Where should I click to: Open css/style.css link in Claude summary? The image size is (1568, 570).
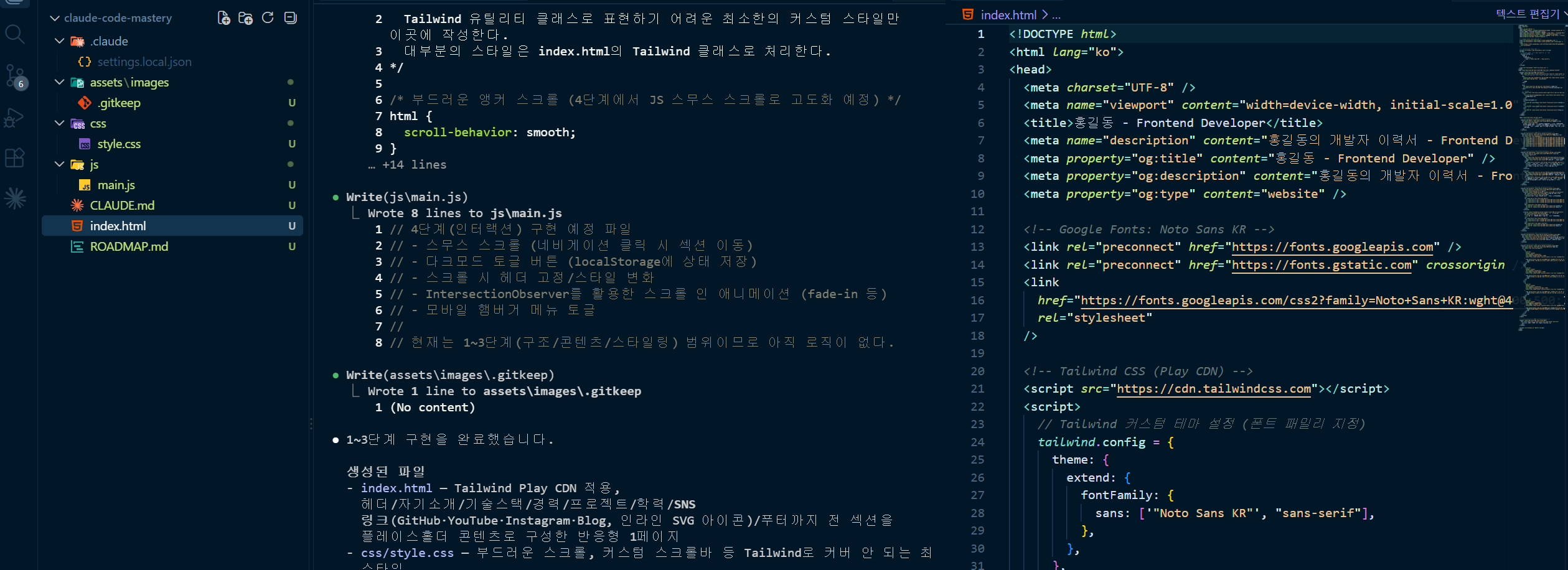pyautogui.click(x=408, y=553)
